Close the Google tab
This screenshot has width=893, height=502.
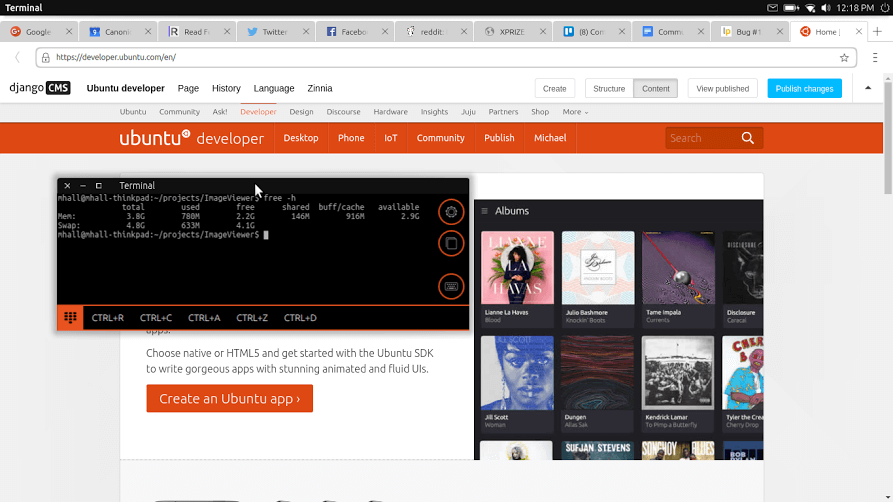69,31
